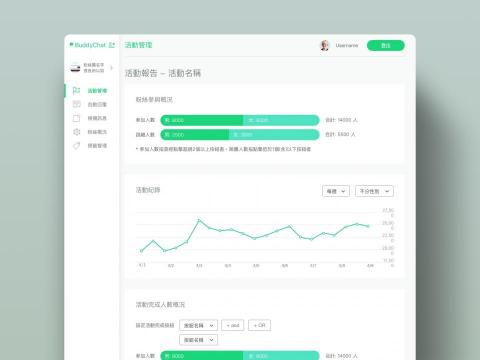The height and width of the screenshot is (360, 480).
Task: Open the tag icon sidebar item
Action: click(76, 146)
